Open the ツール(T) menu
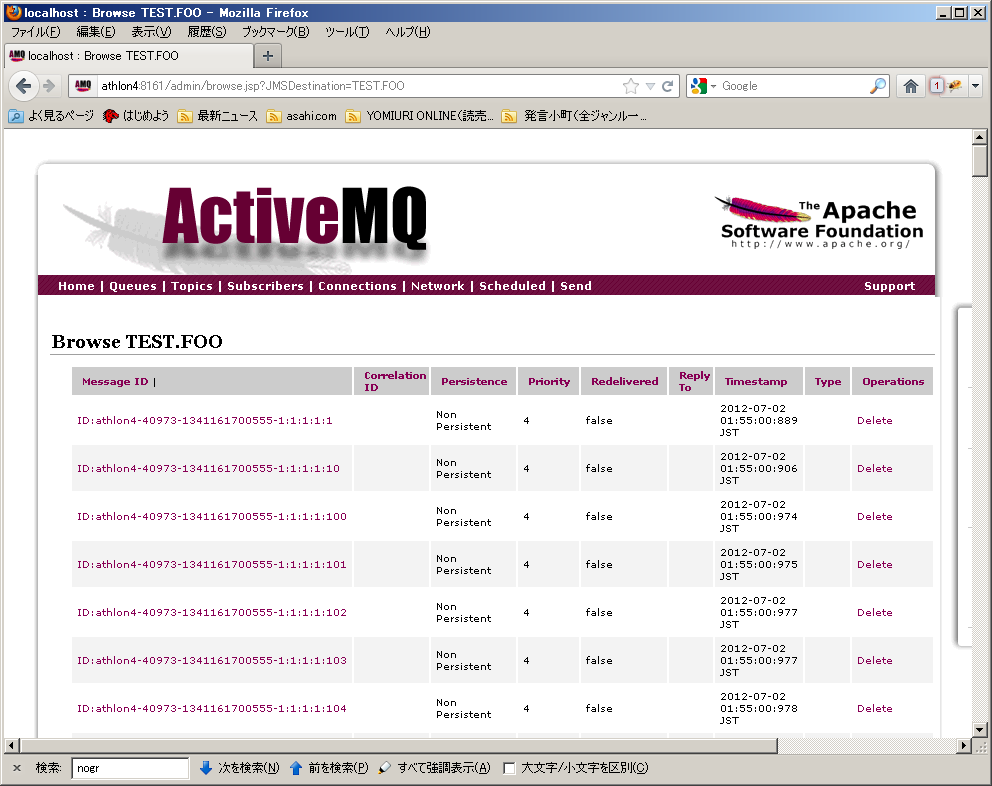 [347, 32]
